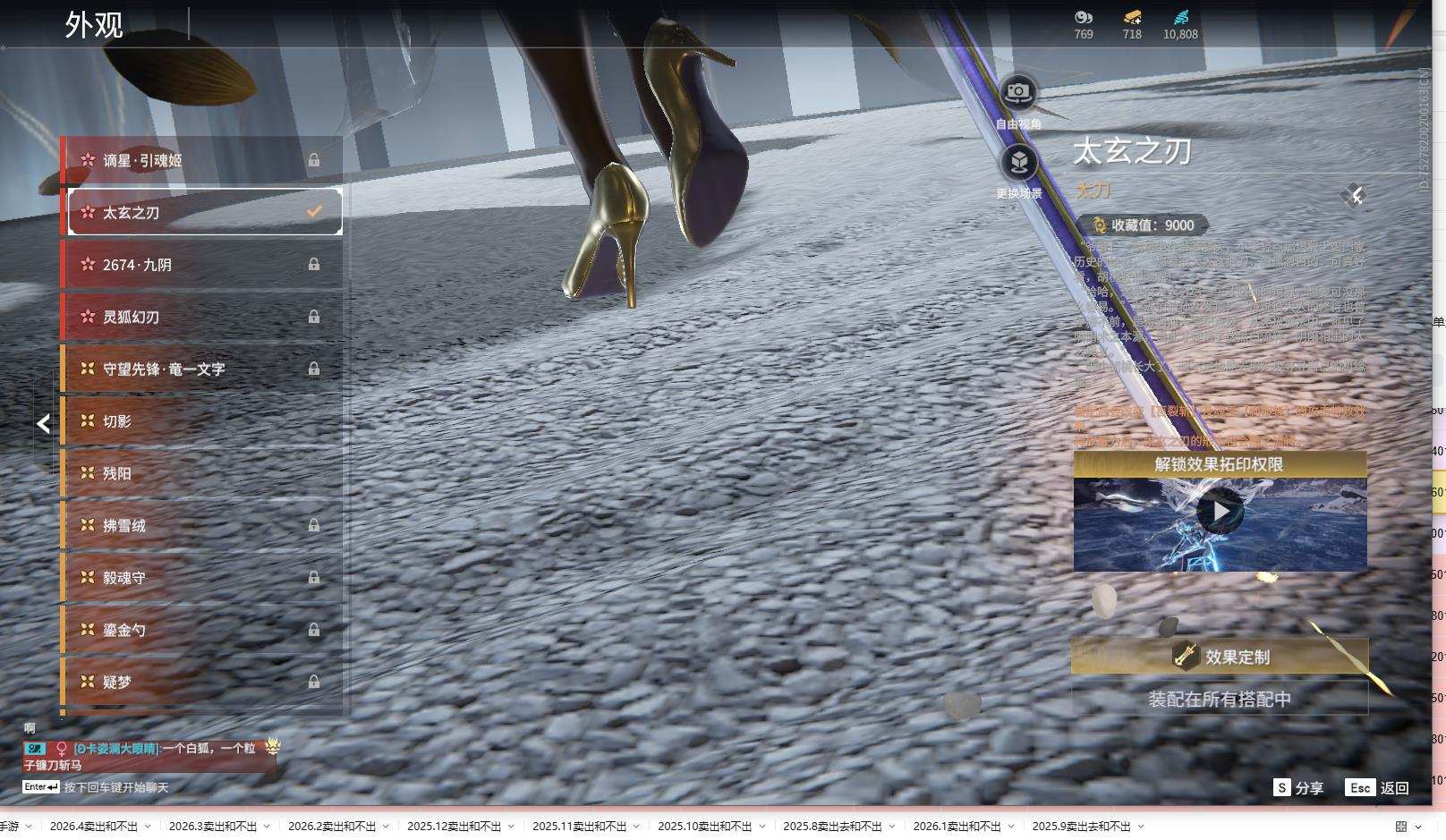This screenshot has width=1446, height=840.
Task: Click the diamond icon beside 太刀 label
Action: (x=1355, y=196)
